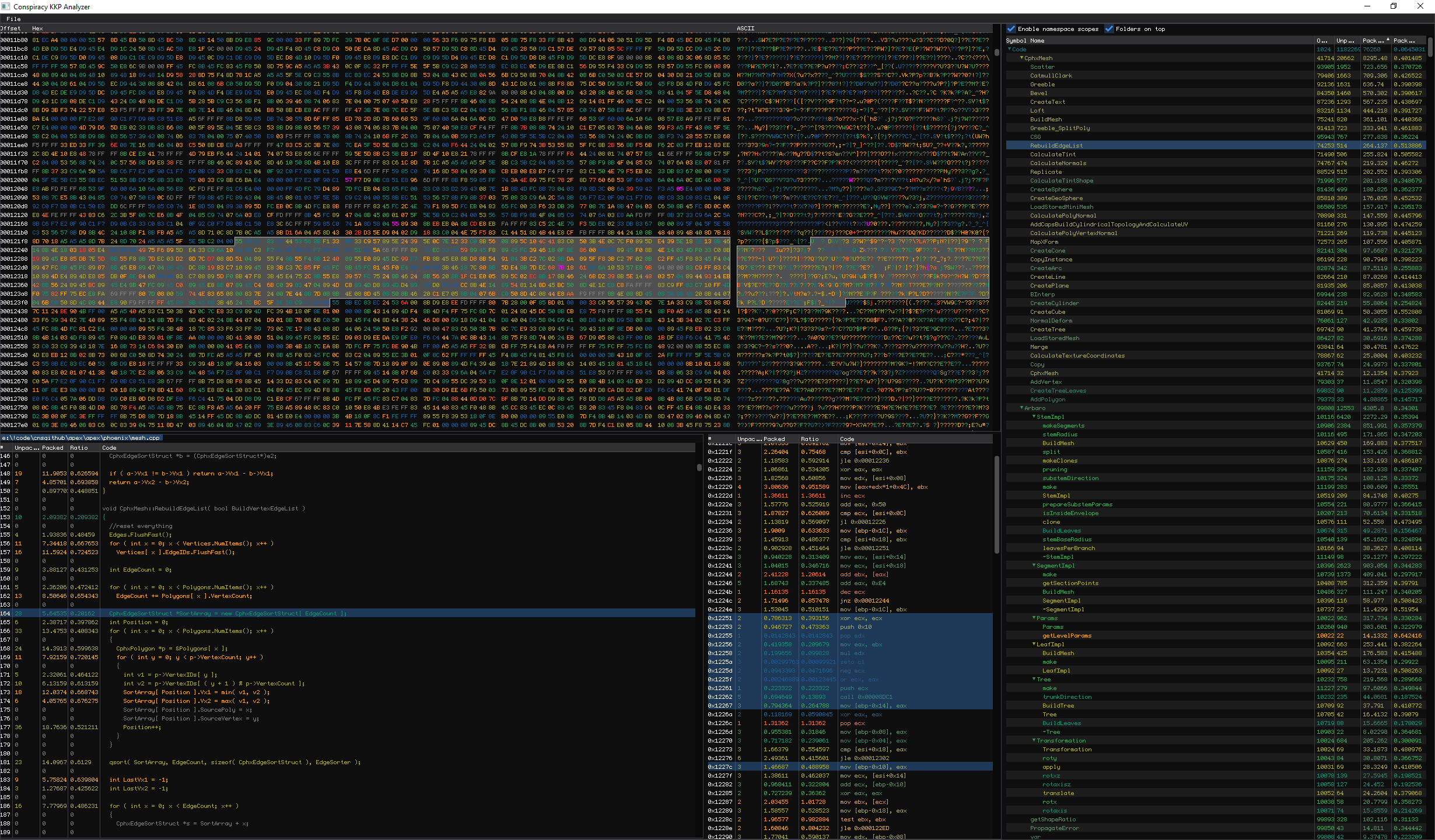Select the CalculateTint symbol row
Viewport: 1435px width, 840px height.
[x=1215, y=154]
